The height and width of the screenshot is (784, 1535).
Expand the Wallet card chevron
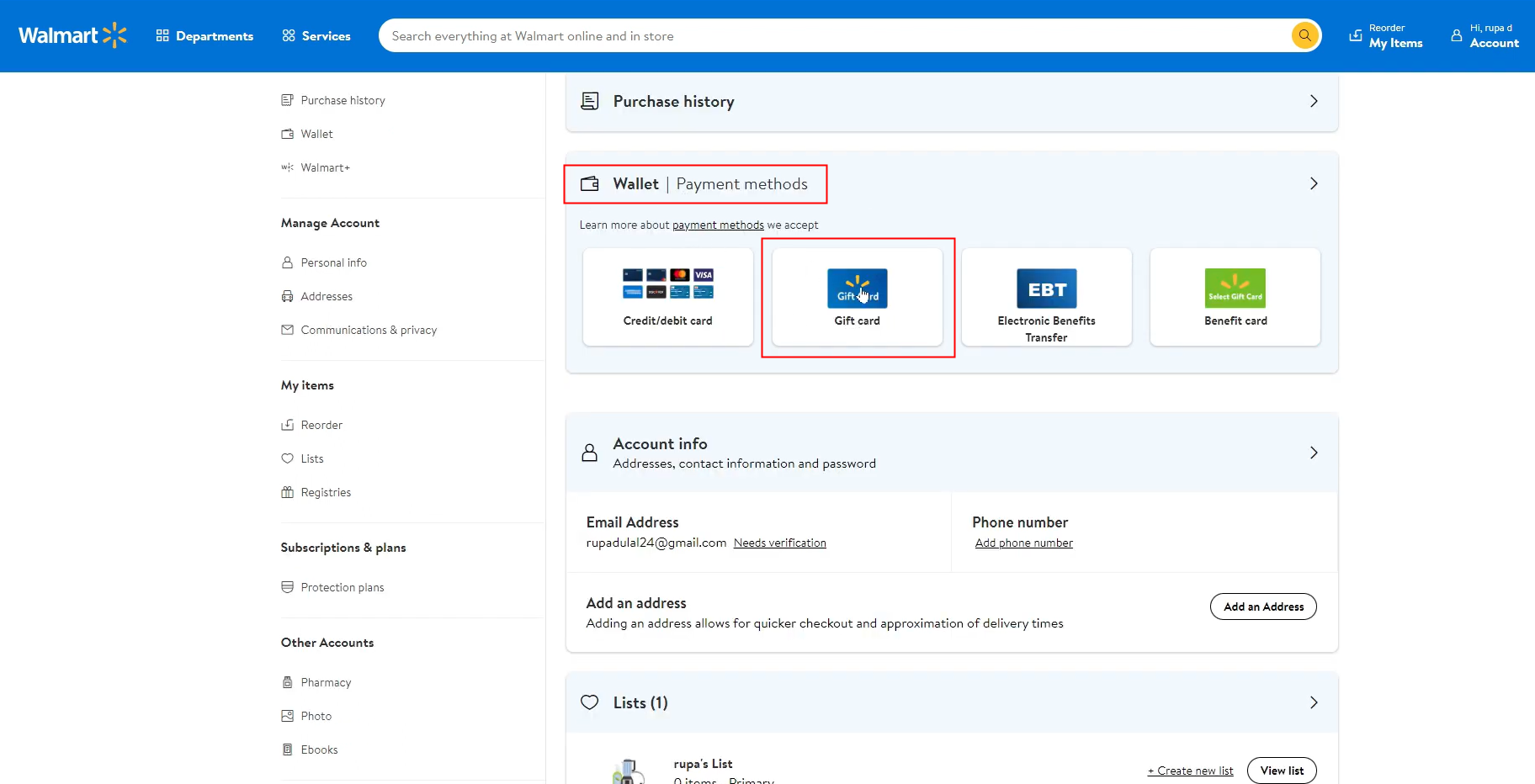[1314, 183]
